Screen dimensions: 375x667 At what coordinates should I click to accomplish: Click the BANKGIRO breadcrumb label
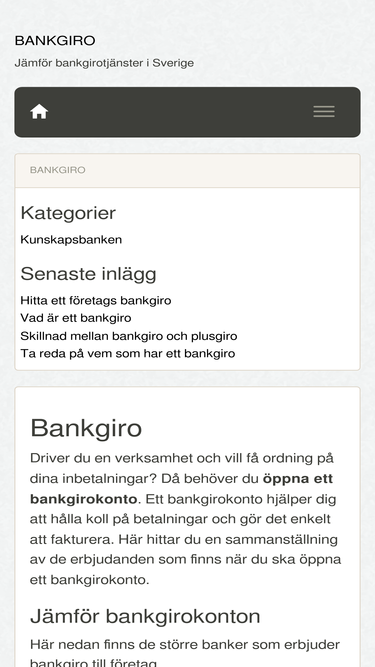57,170
